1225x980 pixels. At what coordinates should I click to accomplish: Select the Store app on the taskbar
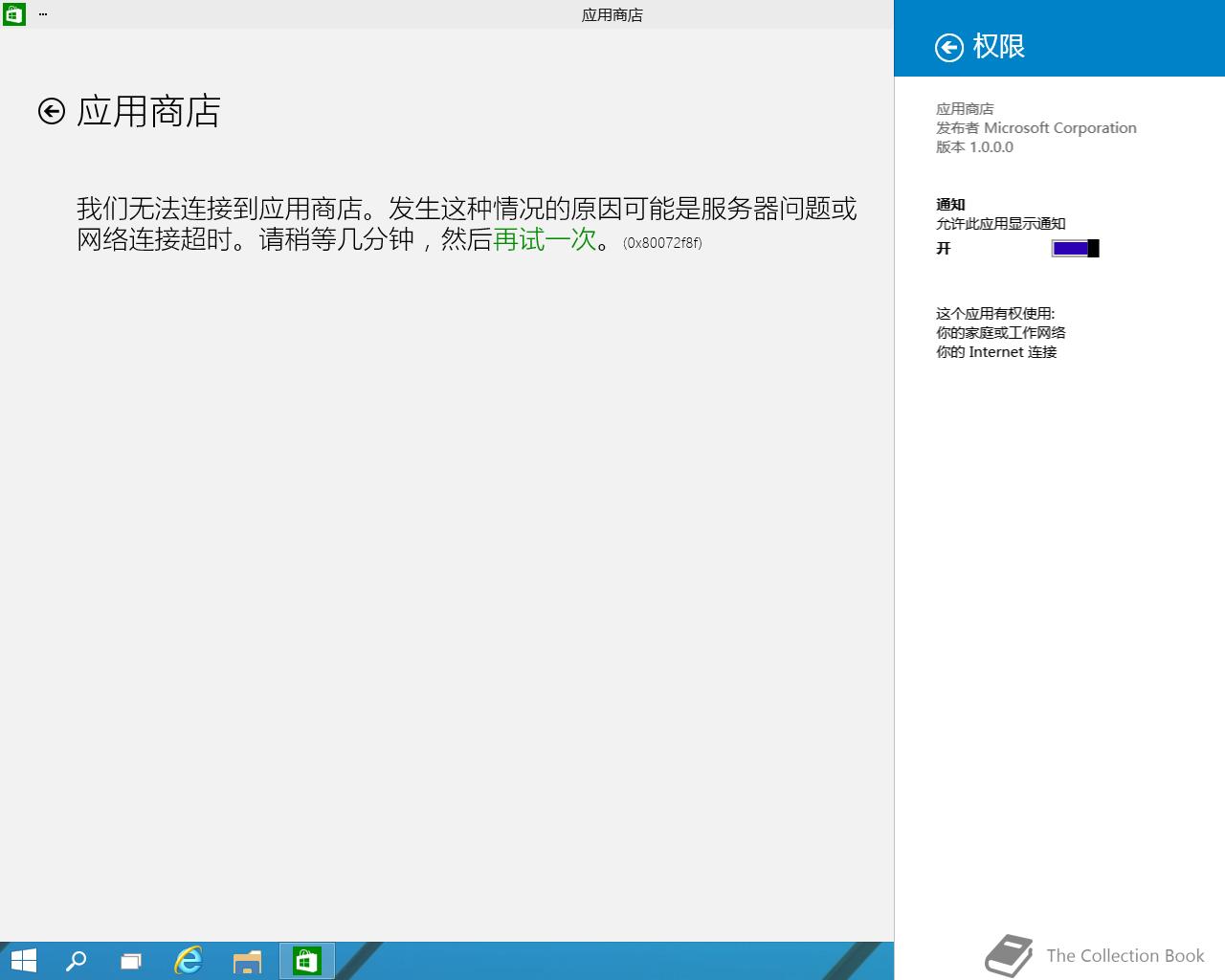(306, 961)
